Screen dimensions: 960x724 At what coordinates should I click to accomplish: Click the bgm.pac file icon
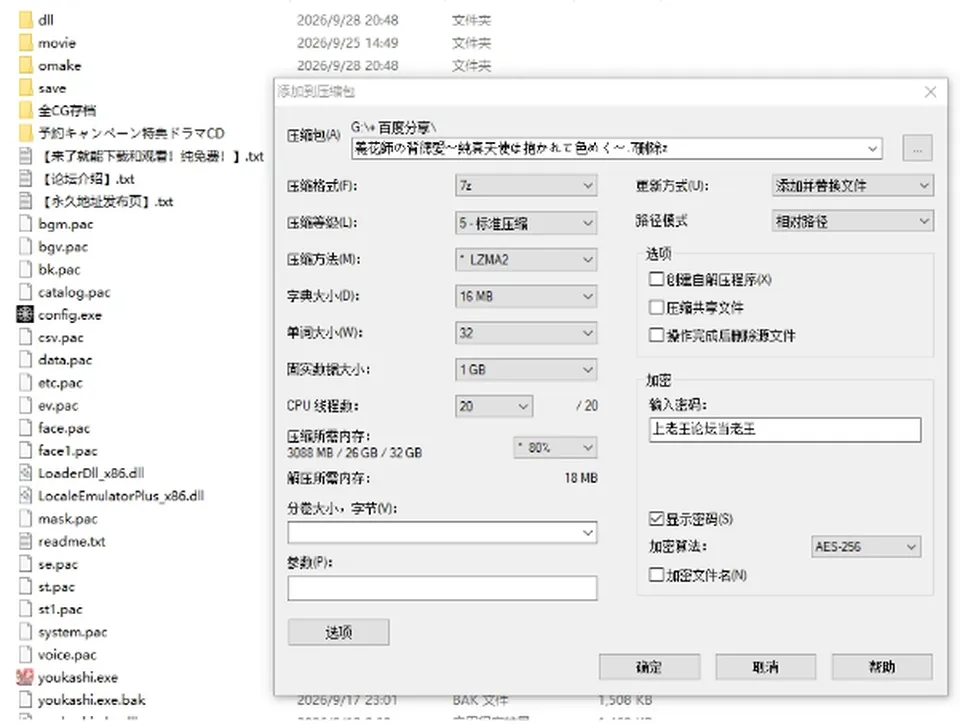point(26,224)
